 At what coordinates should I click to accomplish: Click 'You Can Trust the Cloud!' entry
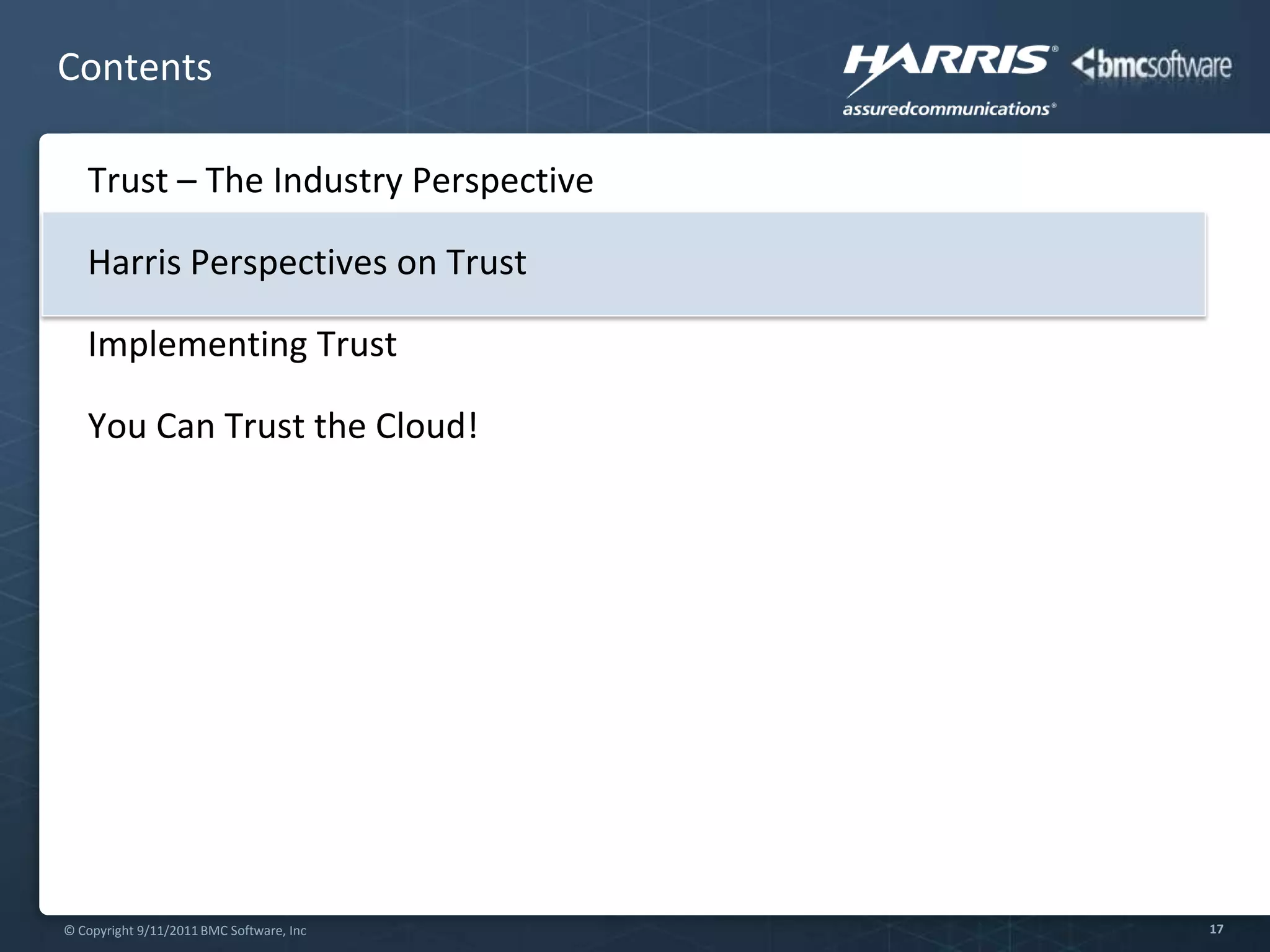point(283,426)
